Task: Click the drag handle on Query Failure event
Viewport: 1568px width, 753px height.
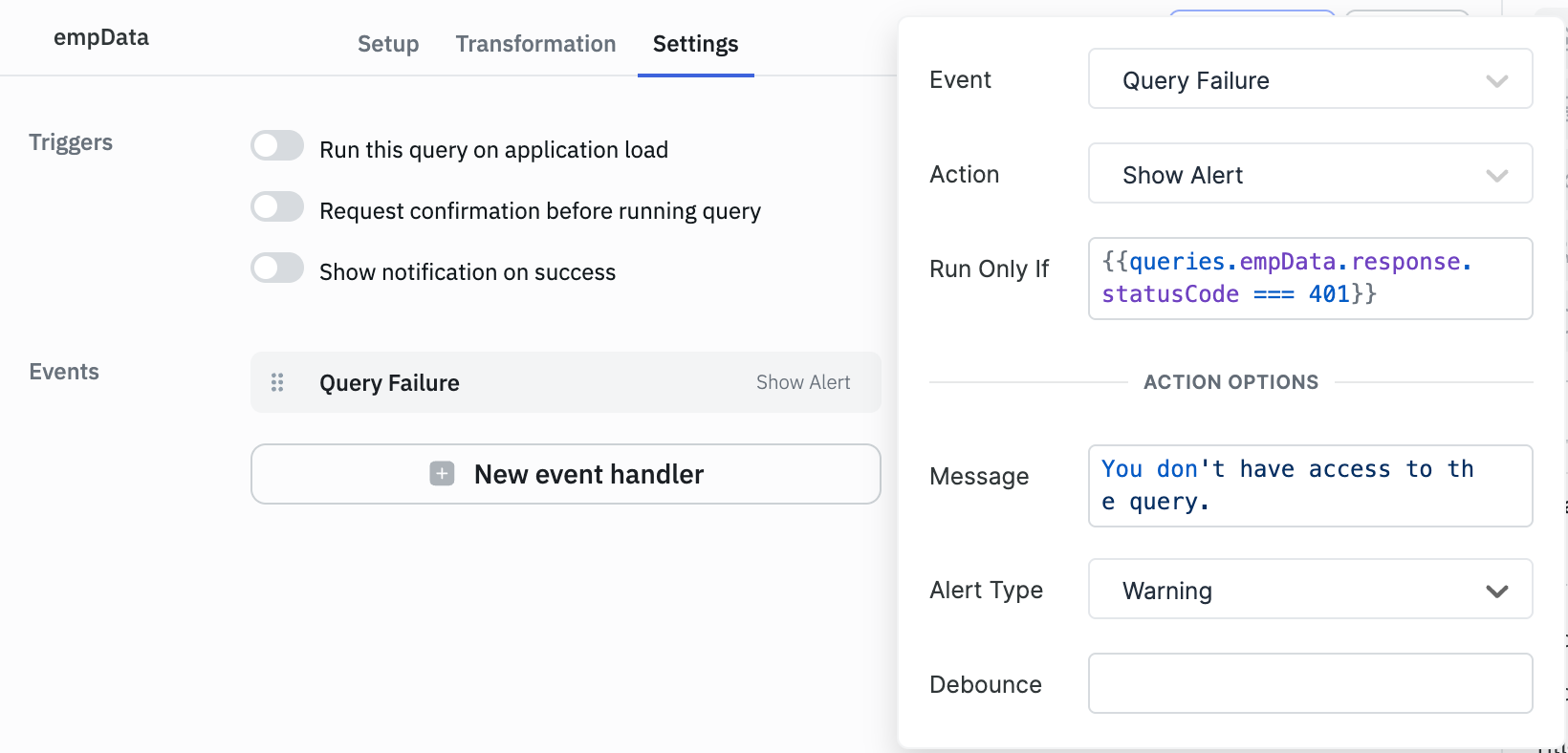Action: [x=277, y=382]
